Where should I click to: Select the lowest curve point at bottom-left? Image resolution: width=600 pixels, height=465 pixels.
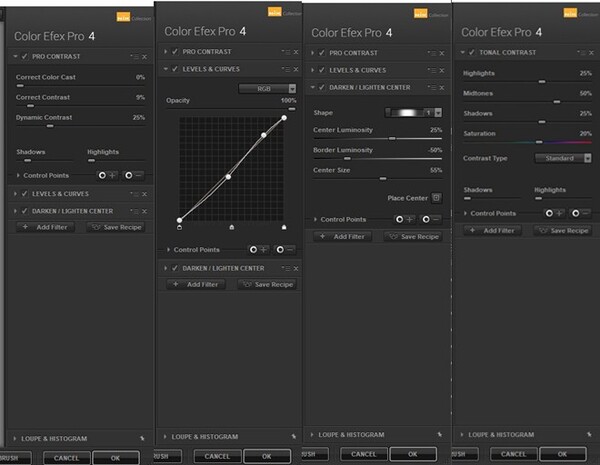coord(179,220)
